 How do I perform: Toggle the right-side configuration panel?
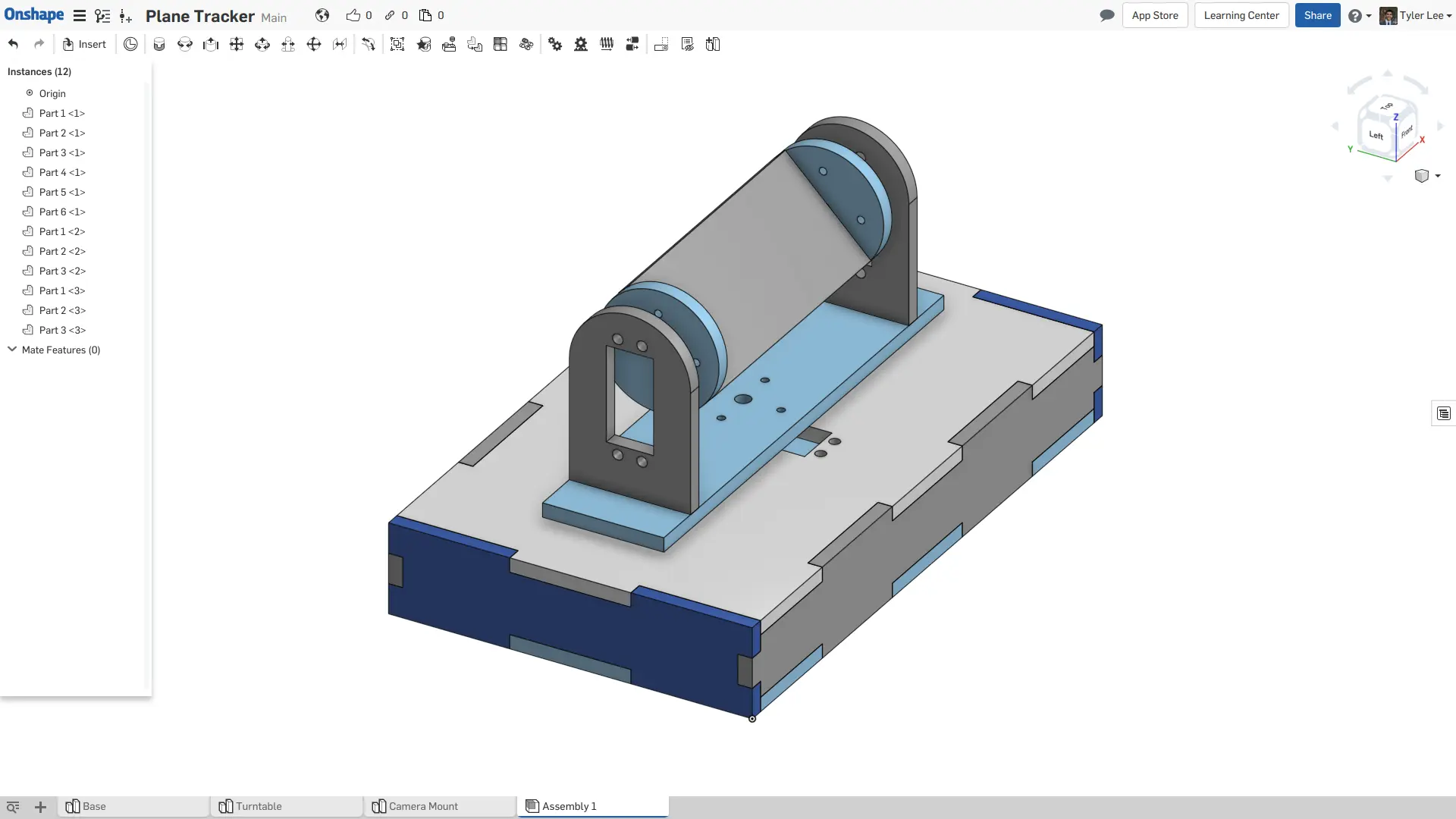coord(1443,413)
